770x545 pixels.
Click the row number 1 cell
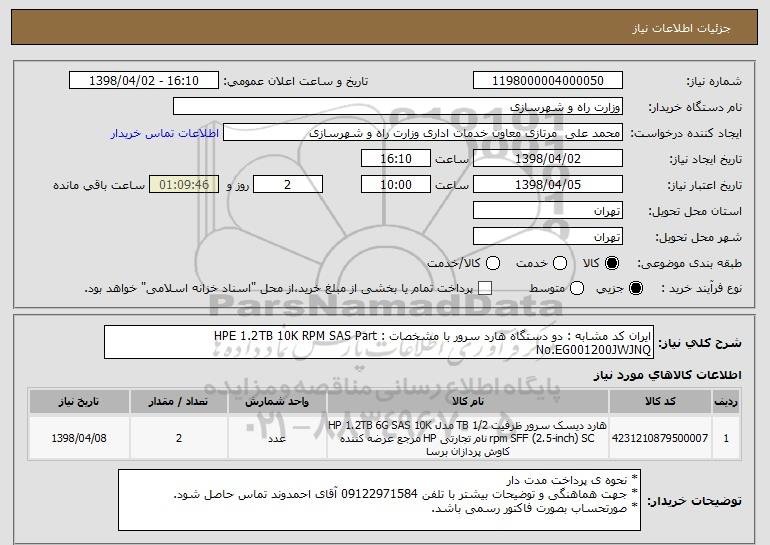pyautogui.click(x=726, y=438)
